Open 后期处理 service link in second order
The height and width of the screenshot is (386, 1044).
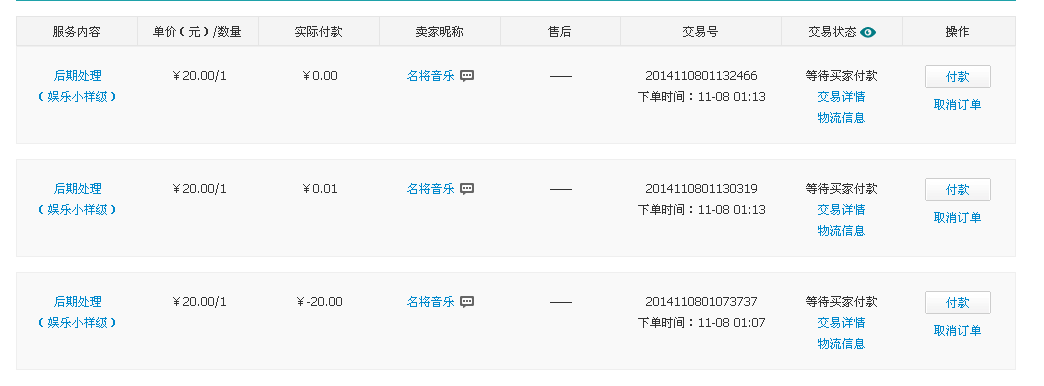pos(77,189)
